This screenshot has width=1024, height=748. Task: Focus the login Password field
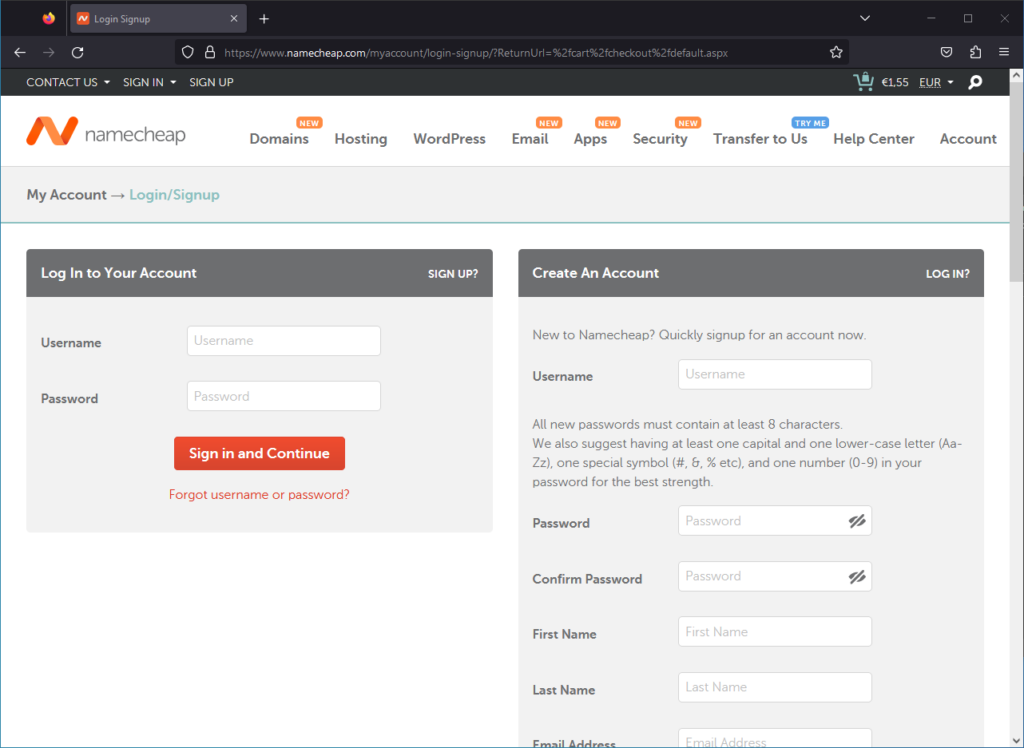[x=283, y=397]
